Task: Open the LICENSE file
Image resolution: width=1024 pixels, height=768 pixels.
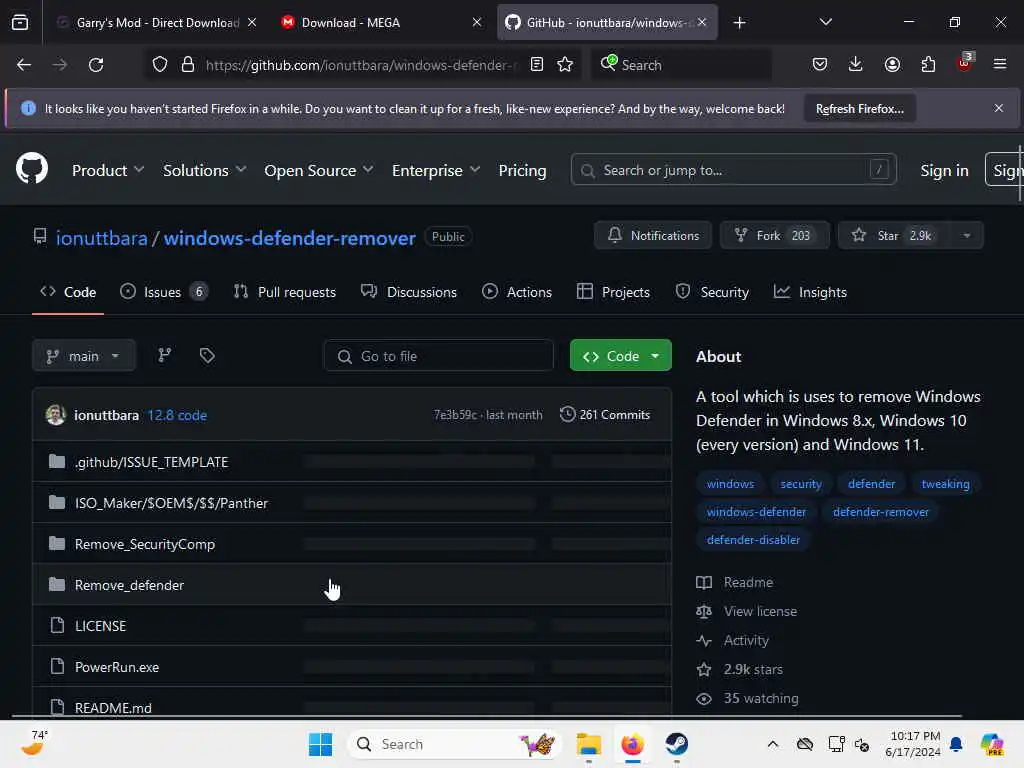Action: 101,626
